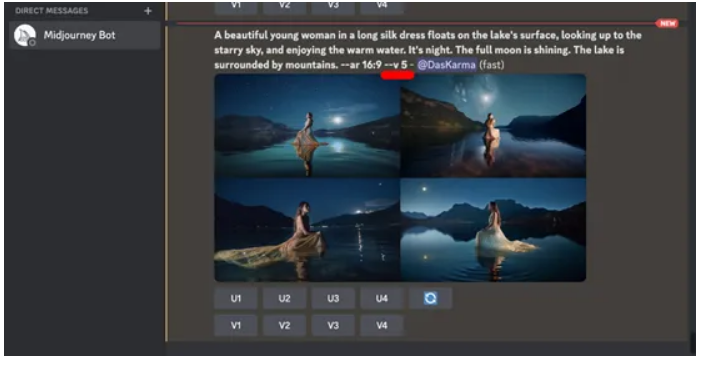Open the bottom-right woman in white dress image
Viewport: 702px width, 365px height.
(493, 230)
